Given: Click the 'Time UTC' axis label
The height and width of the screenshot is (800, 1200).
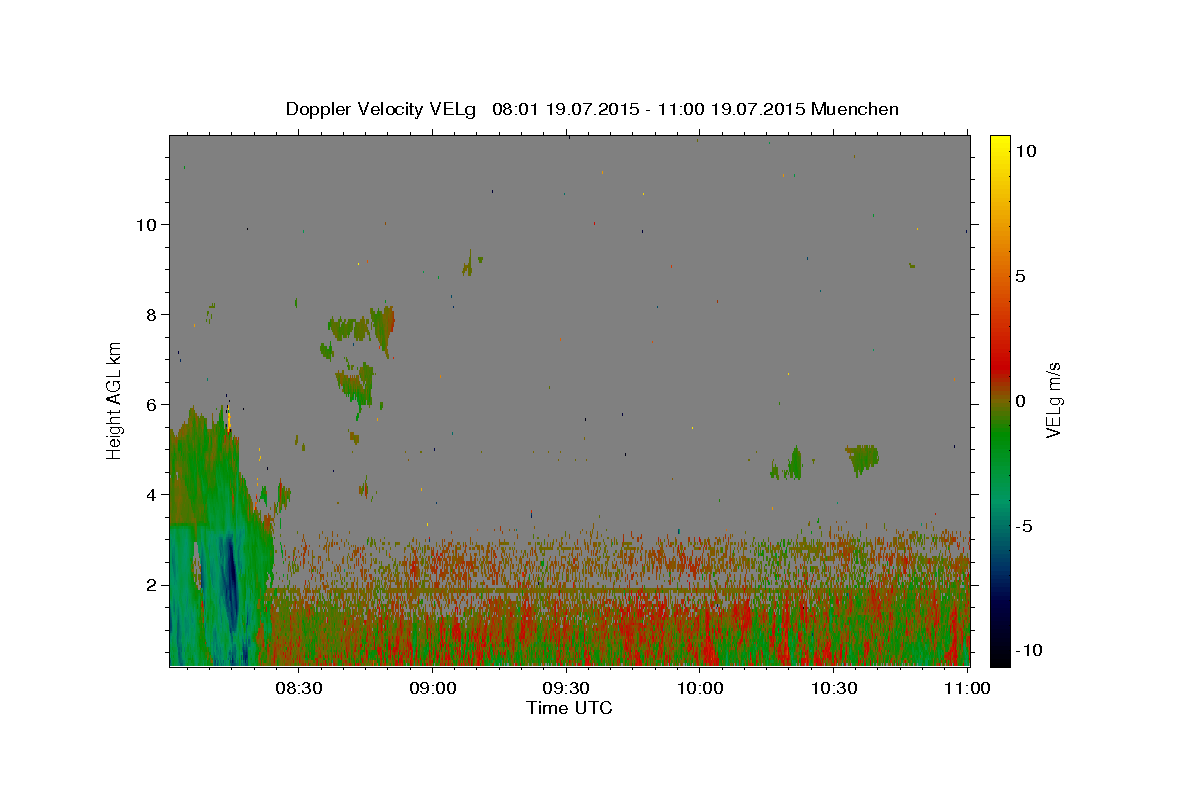Looking at the screenshot, I should [x=569, y=708].
